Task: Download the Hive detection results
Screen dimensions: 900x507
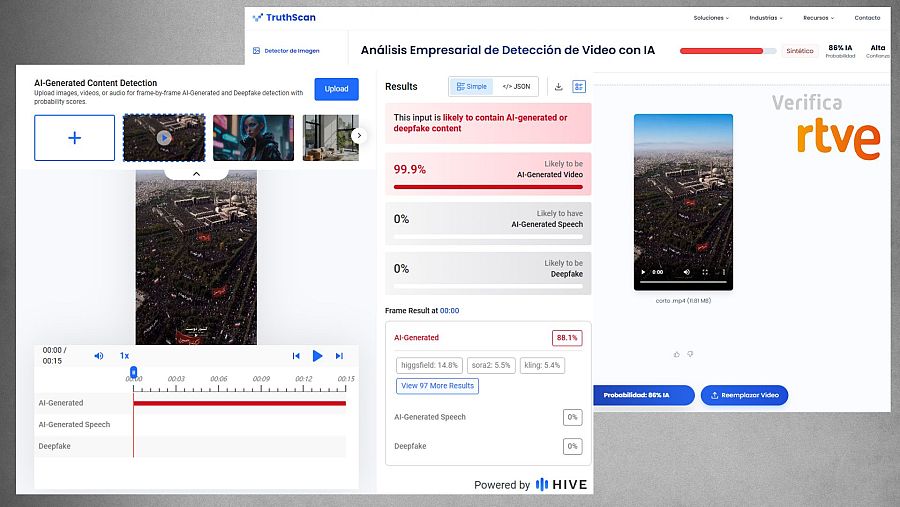Action: tap(558, 87)
